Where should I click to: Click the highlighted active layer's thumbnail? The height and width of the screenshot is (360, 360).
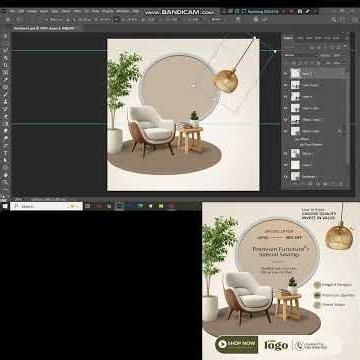[x=295, y=74]
